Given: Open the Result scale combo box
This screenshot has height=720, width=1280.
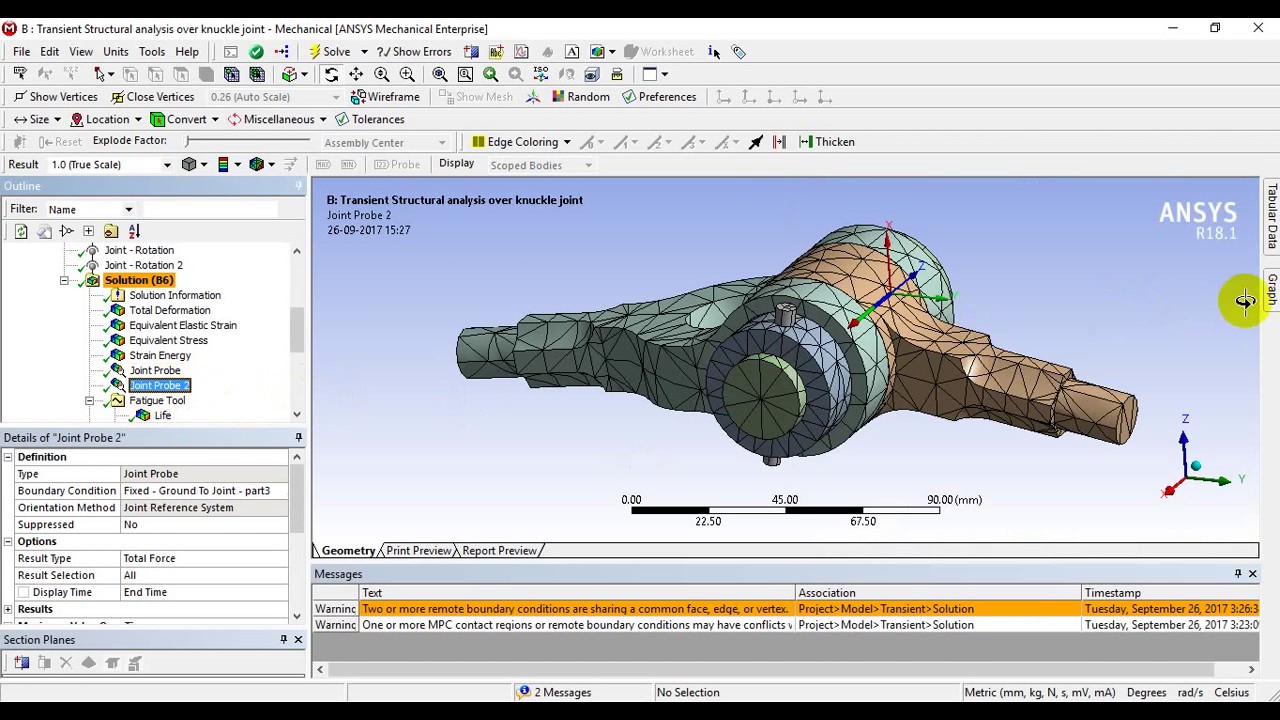Looking at the screenshot, I should [x=110, y=165].
